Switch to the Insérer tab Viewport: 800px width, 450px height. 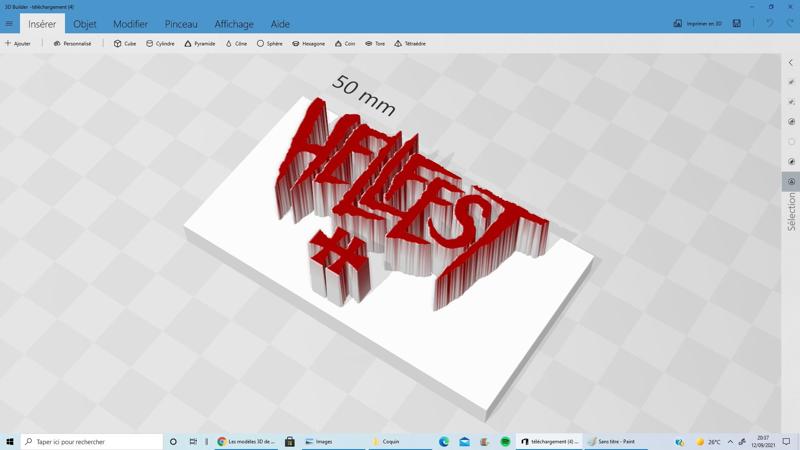[x=42, y=24]
